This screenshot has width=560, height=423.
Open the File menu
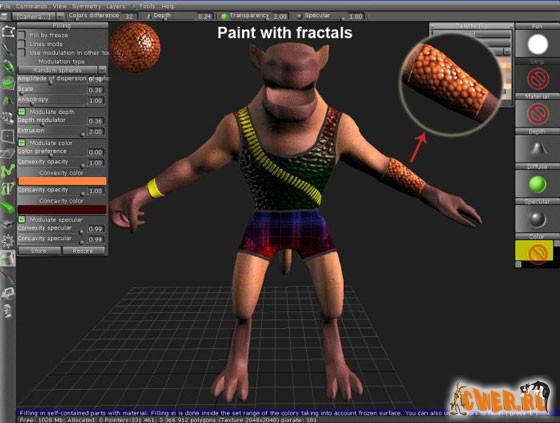point(5,6)
